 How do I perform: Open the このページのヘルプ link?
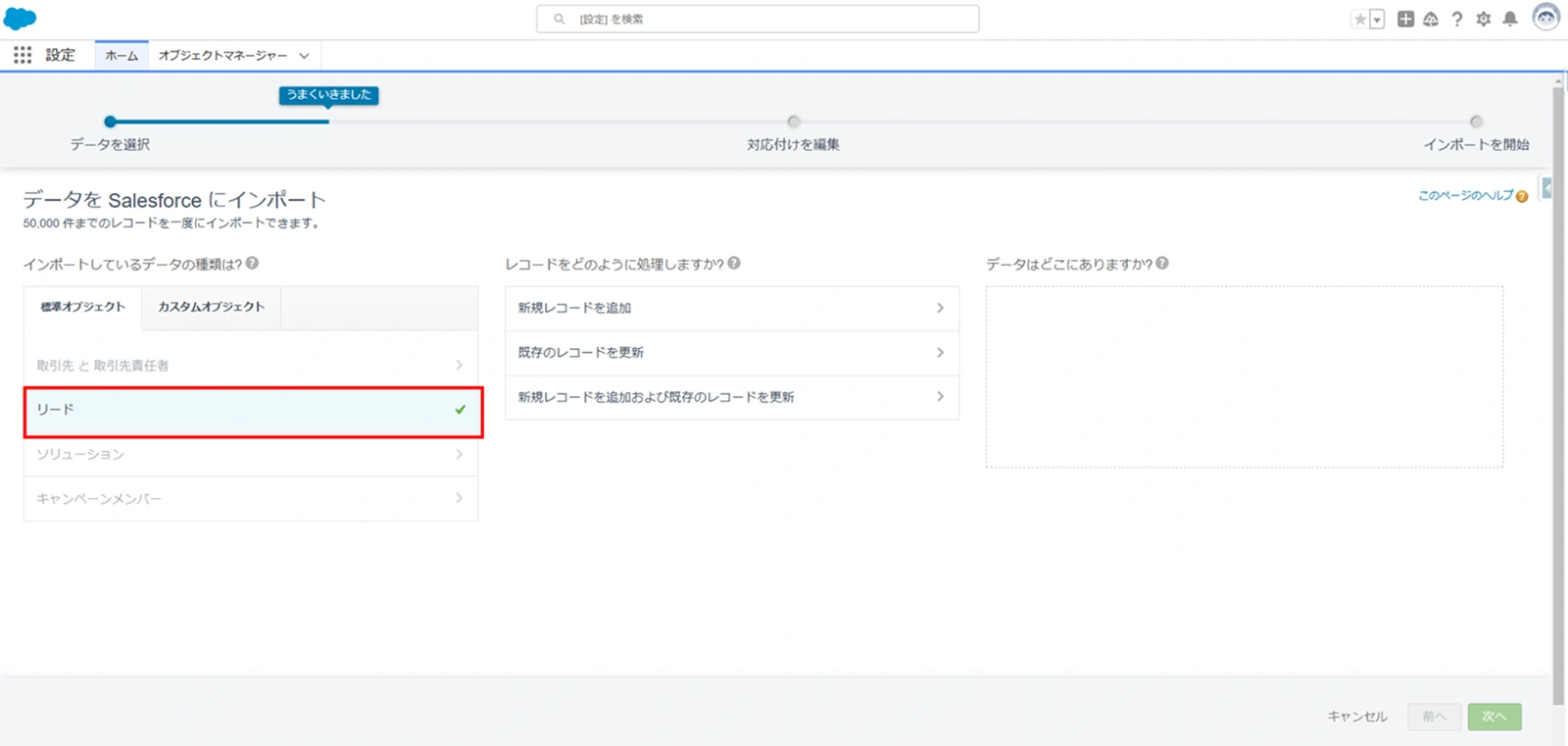[x=1466, y=196]
